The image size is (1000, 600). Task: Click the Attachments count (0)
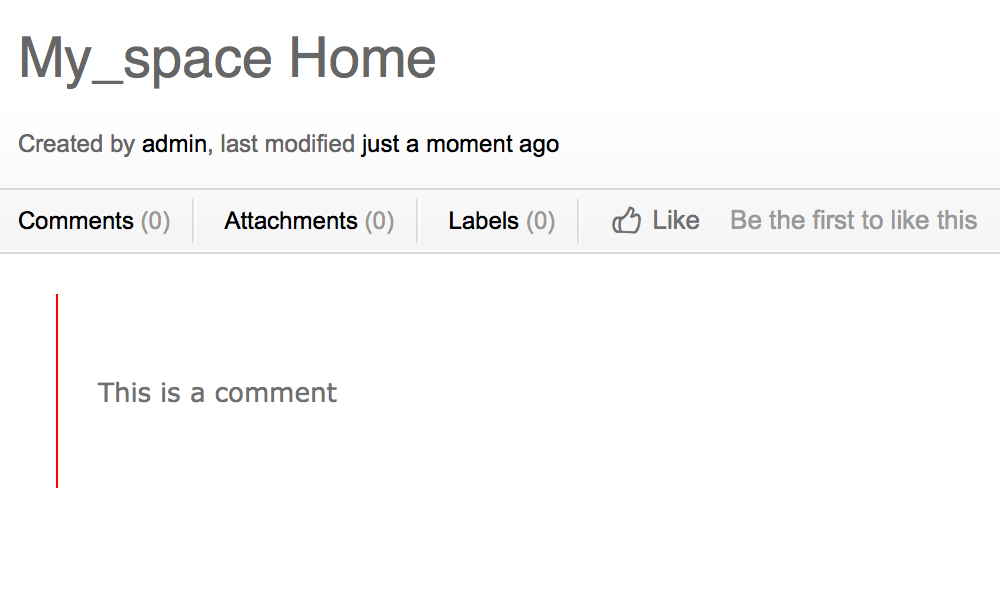pos(379,221)
